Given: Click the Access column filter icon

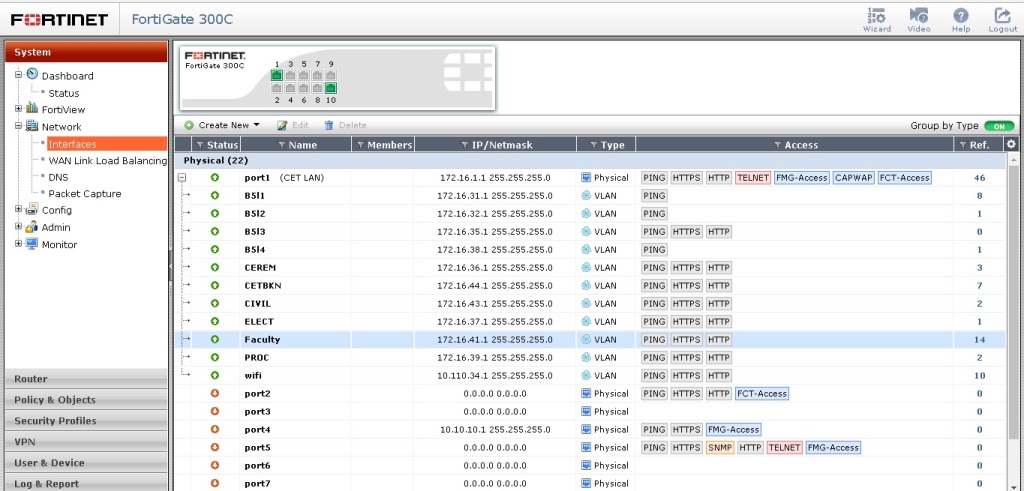Looking at the screenshot, I should click(x=777, y=145).
